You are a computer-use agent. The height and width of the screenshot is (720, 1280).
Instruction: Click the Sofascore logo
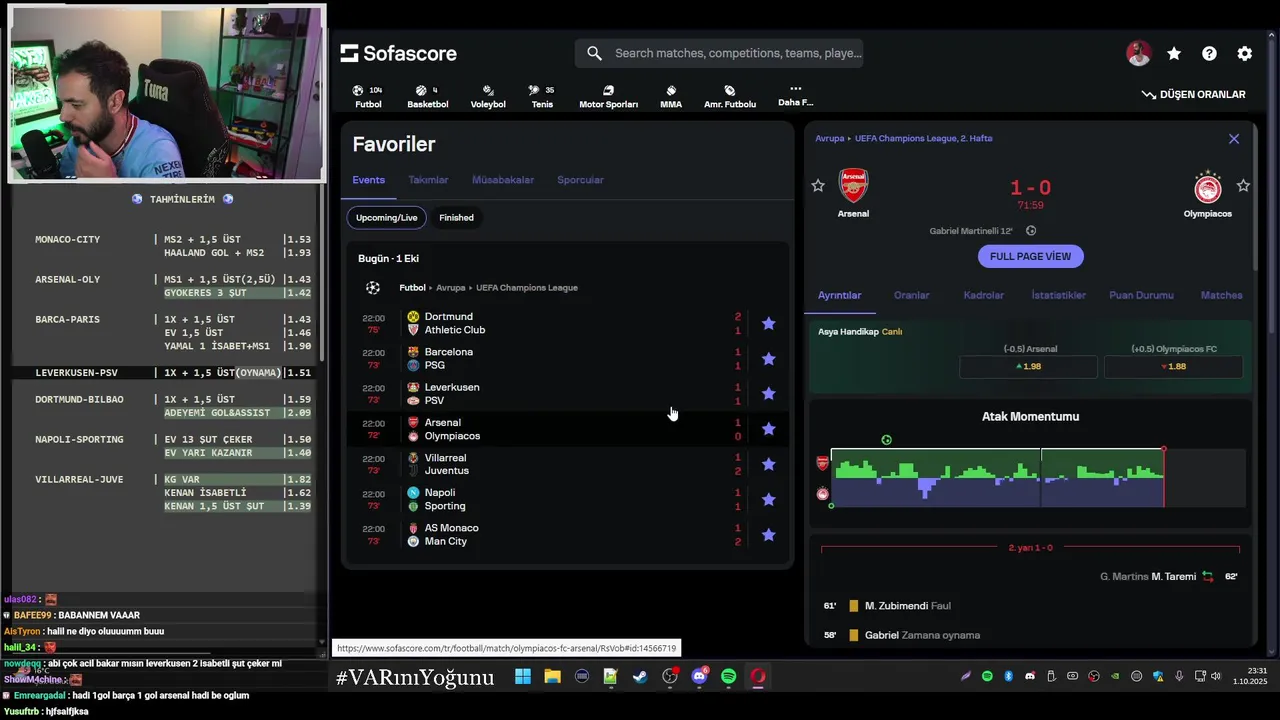(398, 53)
